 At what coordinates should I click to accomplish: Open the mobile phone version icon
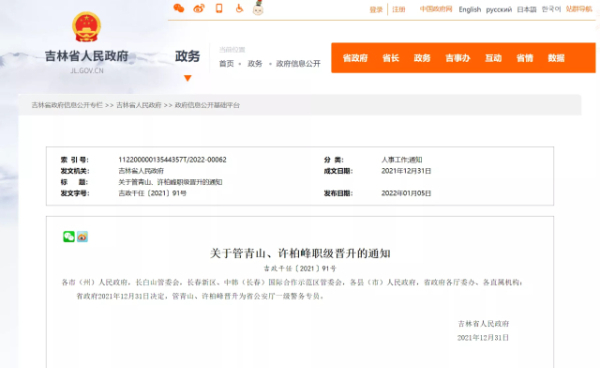pyautogui.click(x=219, y=8)
